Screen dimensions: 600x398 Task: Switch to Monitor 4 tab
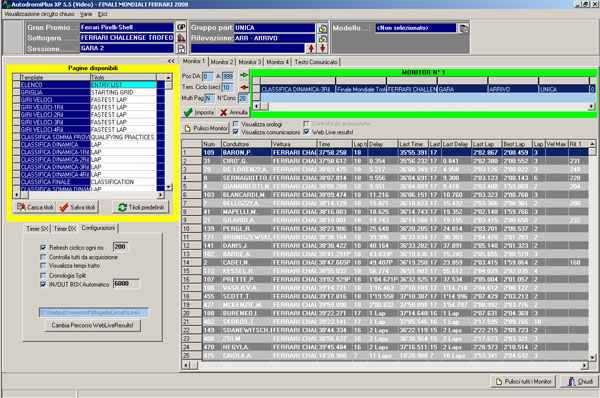[278, 62]
